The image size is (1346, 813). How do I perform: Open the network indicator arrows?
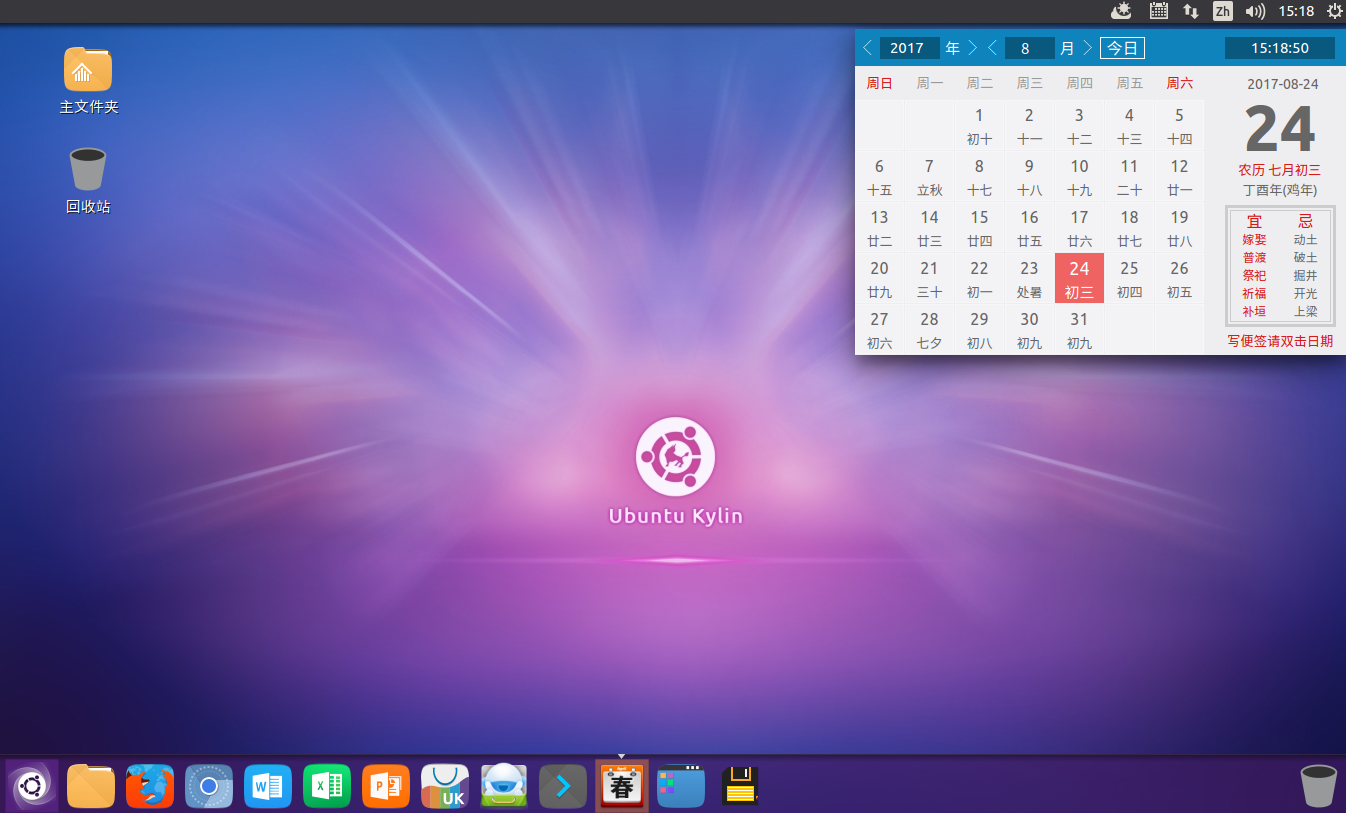click(x=1191, y=11)
